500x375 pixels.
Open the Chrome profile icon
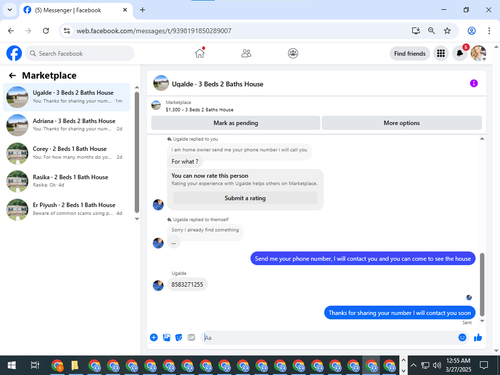point(471,31)
